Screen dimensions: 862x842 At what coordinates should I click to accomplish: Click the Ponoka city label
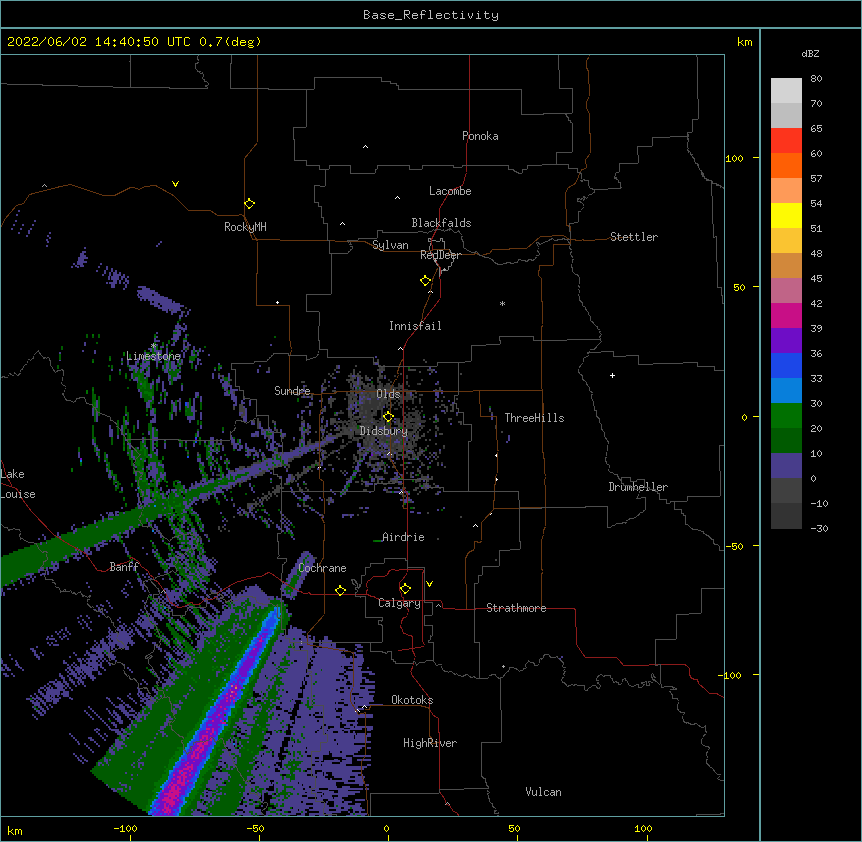tap(480, 136)
